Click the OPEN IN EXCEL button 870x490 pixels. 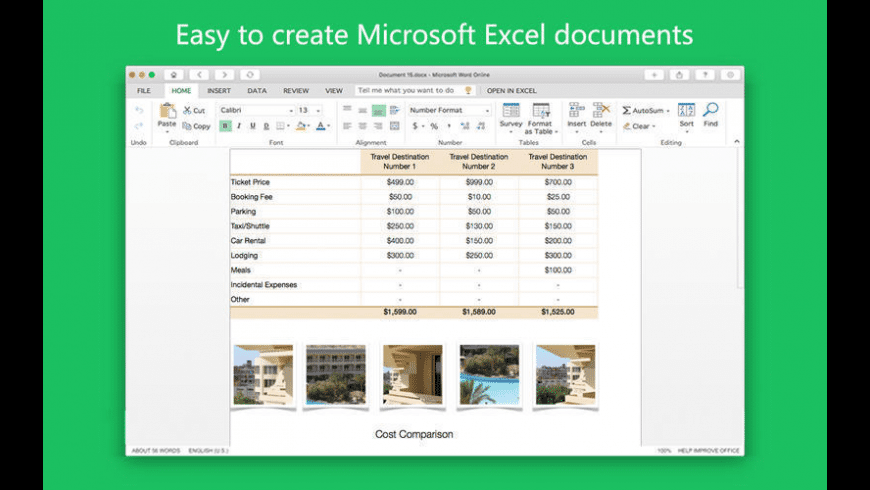[511, 91]
